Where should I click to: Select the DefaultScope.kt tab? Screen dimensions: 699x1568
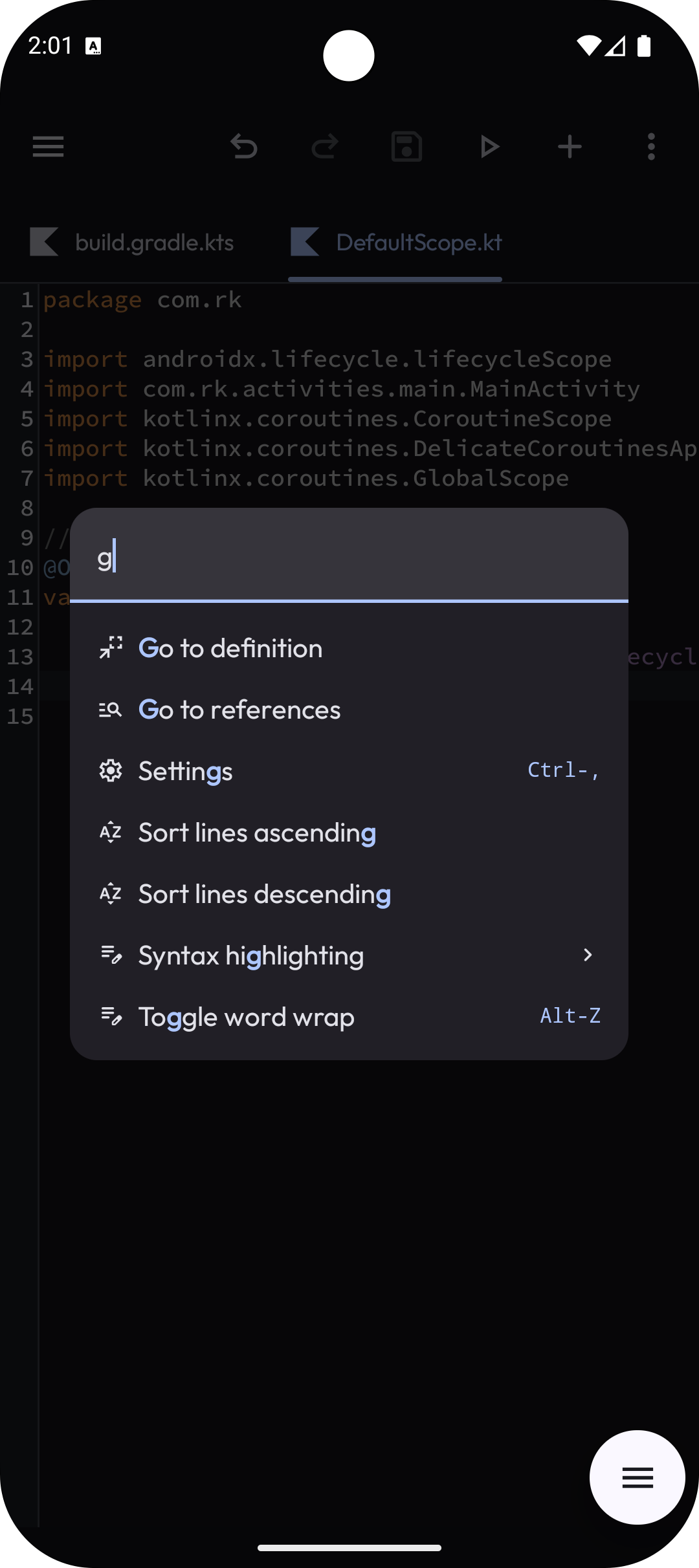pyautogui.click(x=395, y=243)
